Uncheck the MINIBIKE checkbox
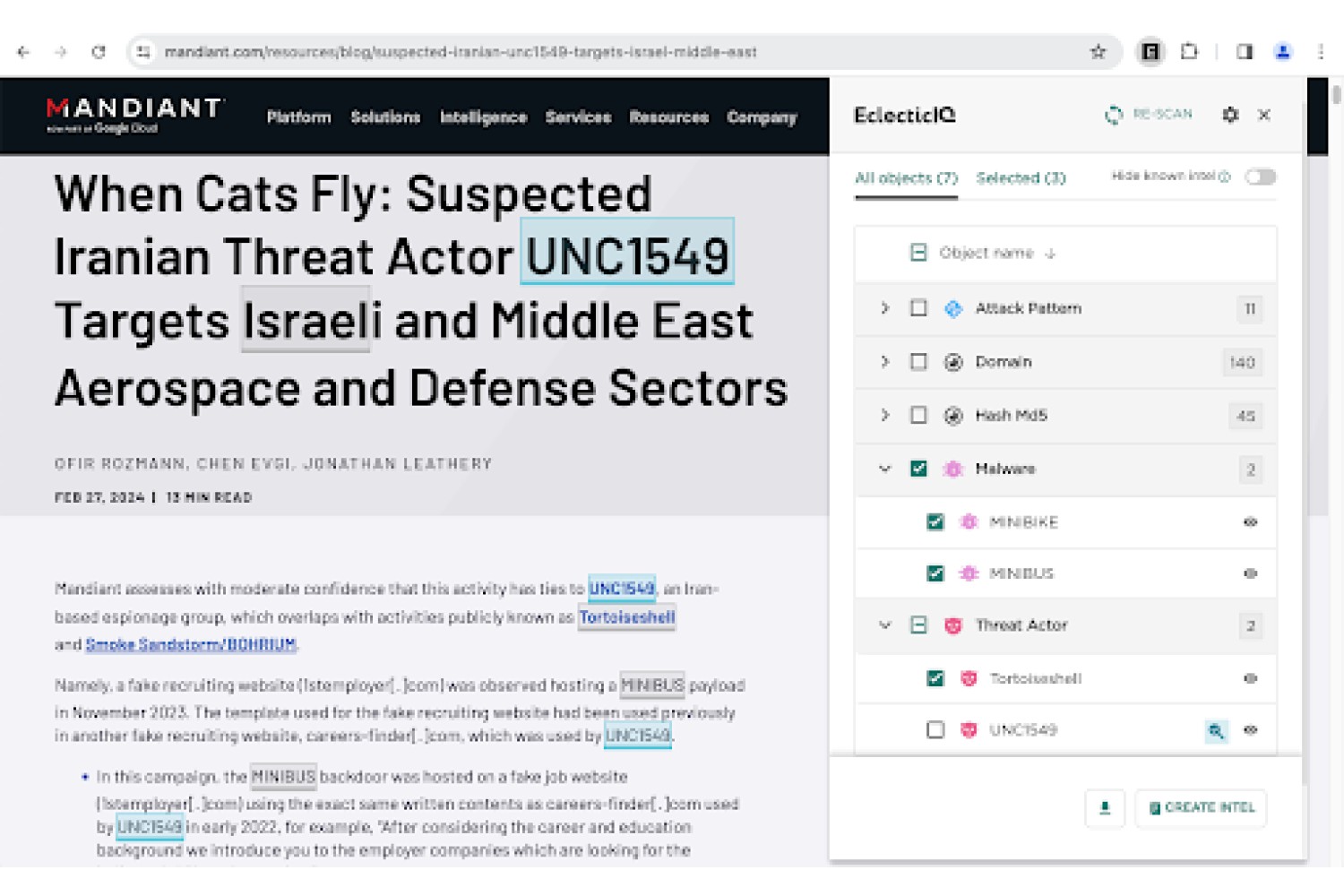 935,521
